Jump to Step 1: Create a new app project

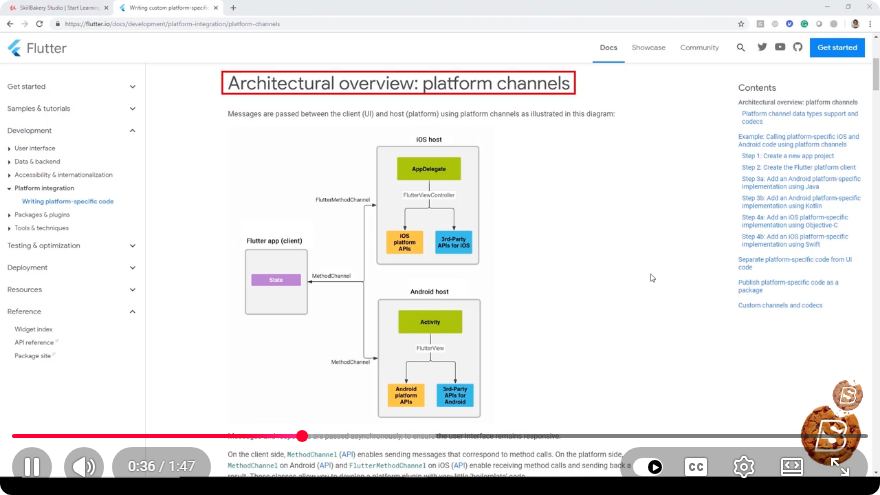[x=787, y=156]
